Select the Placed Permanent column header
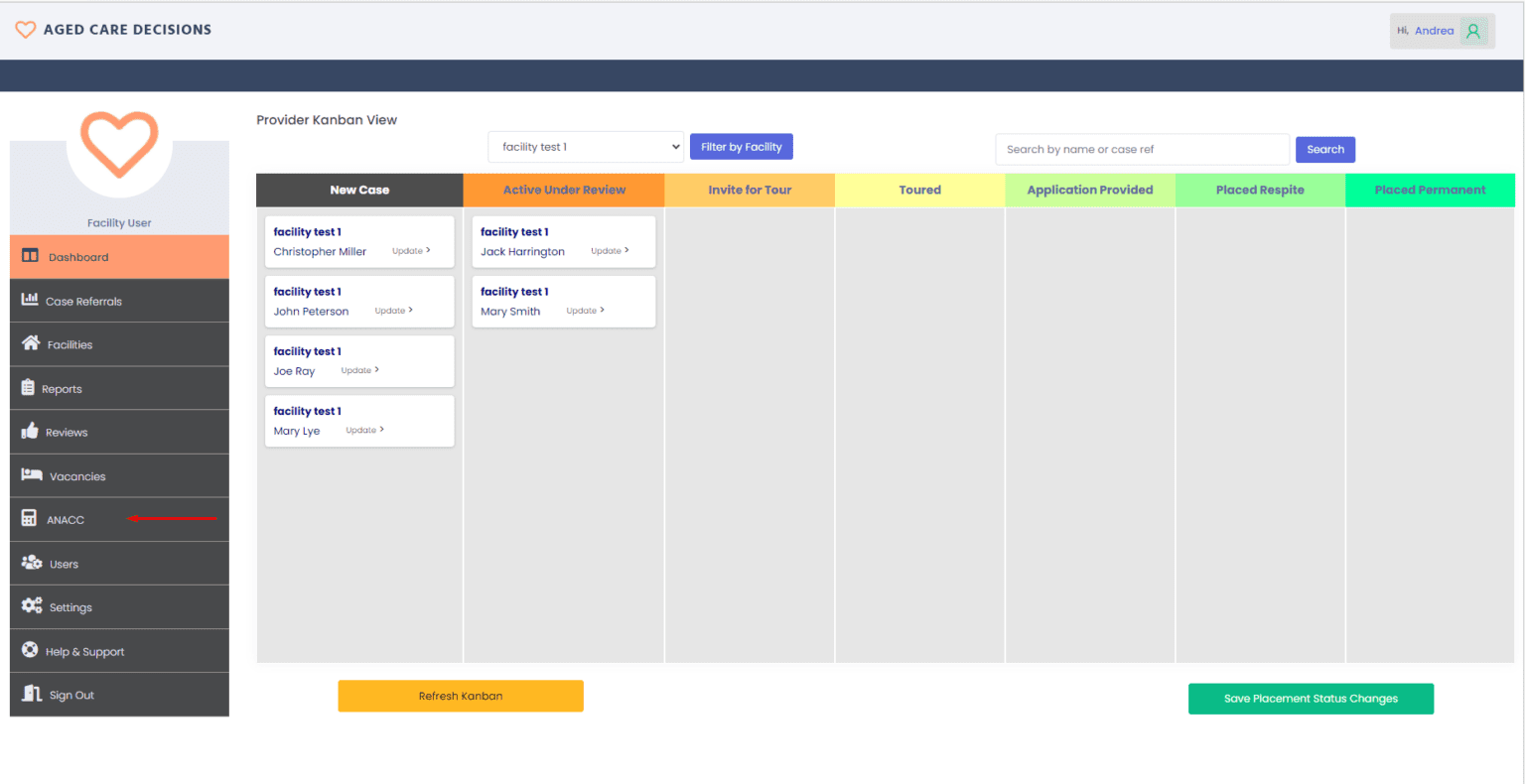This screenshot has height=784, width=1525. [1430, 190]
